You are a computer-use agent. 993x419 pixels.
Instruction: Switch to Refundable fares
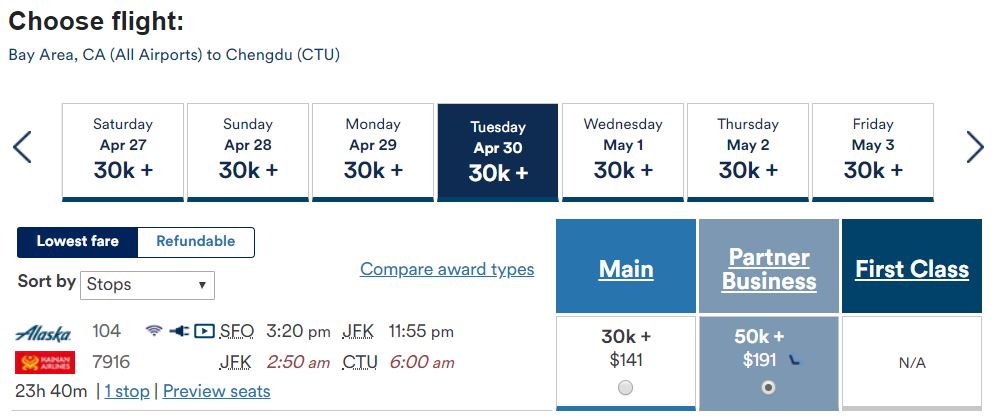(x=196, y=241)
